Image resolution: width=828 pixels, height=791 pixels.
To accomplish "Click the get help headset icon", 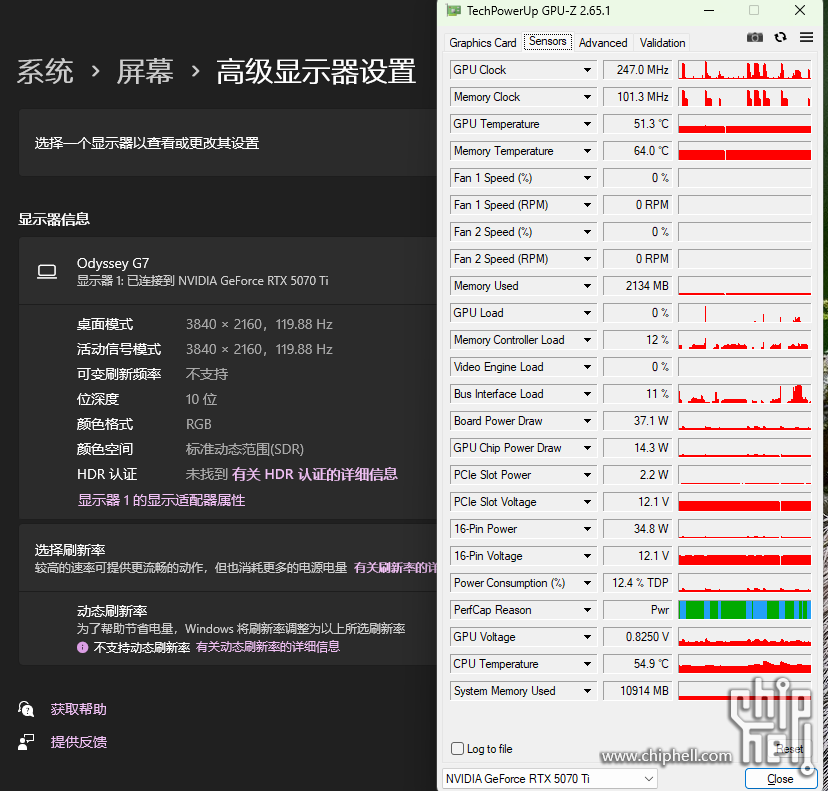I will [x=26, y=709].
